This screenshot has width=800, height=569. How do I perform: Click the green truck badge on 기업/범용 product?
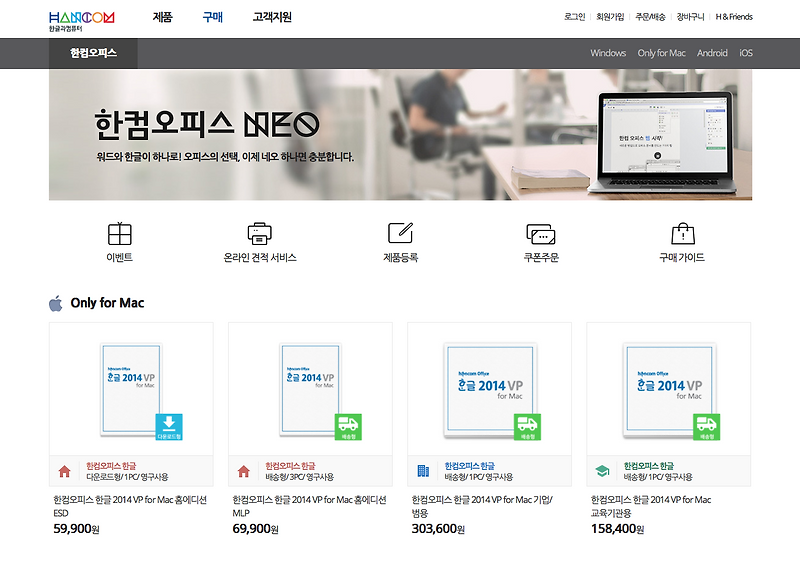click(527, 427)
